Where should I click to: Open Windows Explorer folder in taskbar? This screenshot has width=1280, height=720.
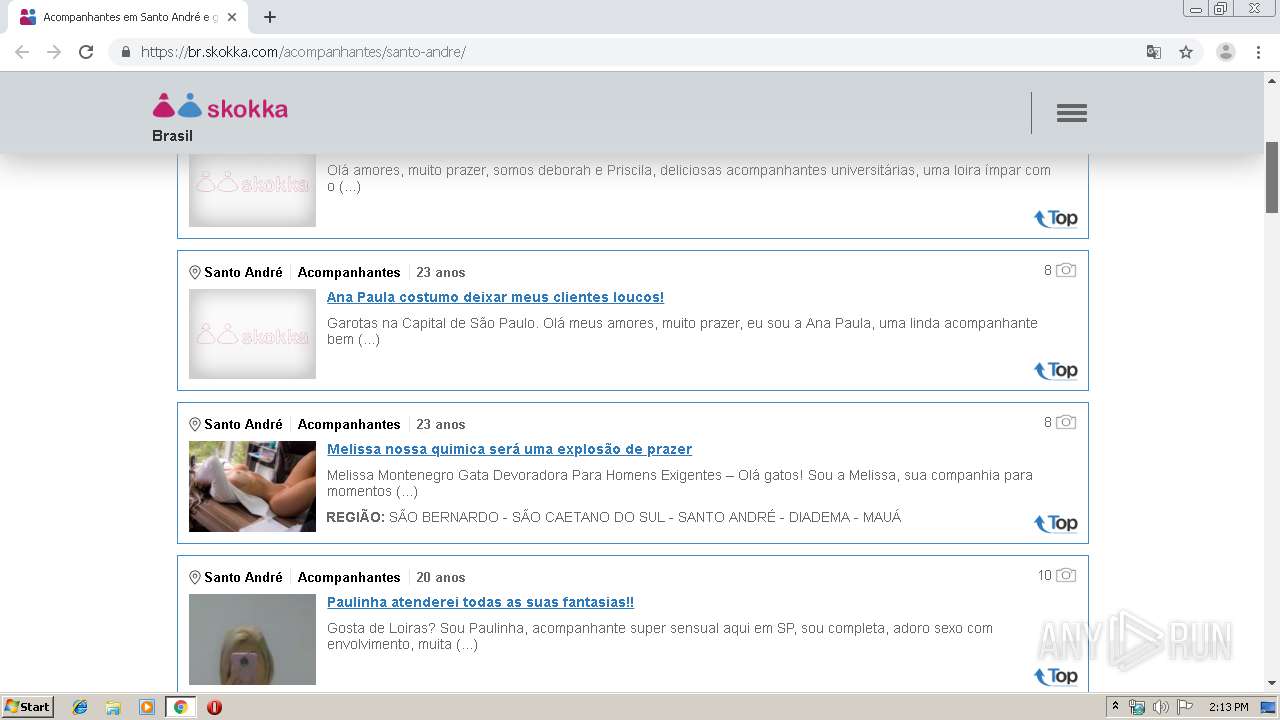pos(113,707)
